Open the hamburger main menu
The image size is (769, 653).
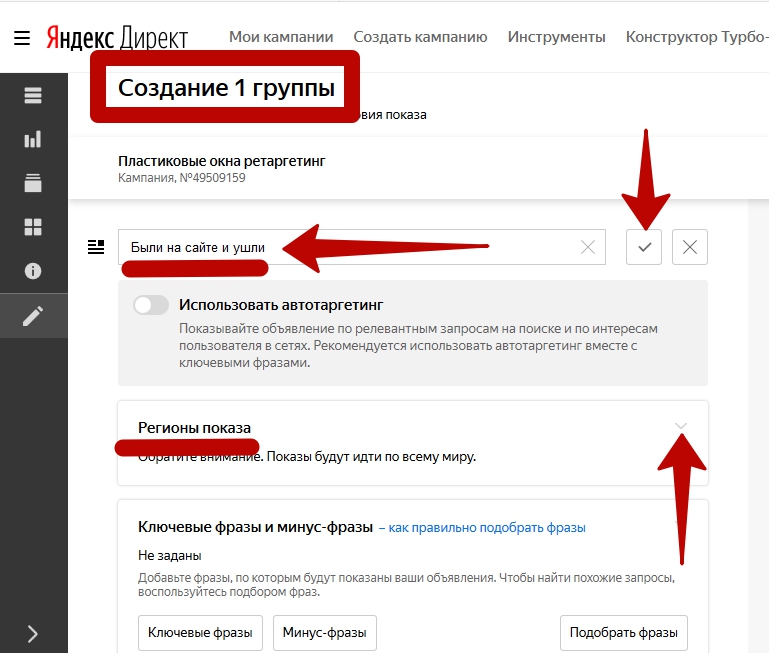(22, 38)
